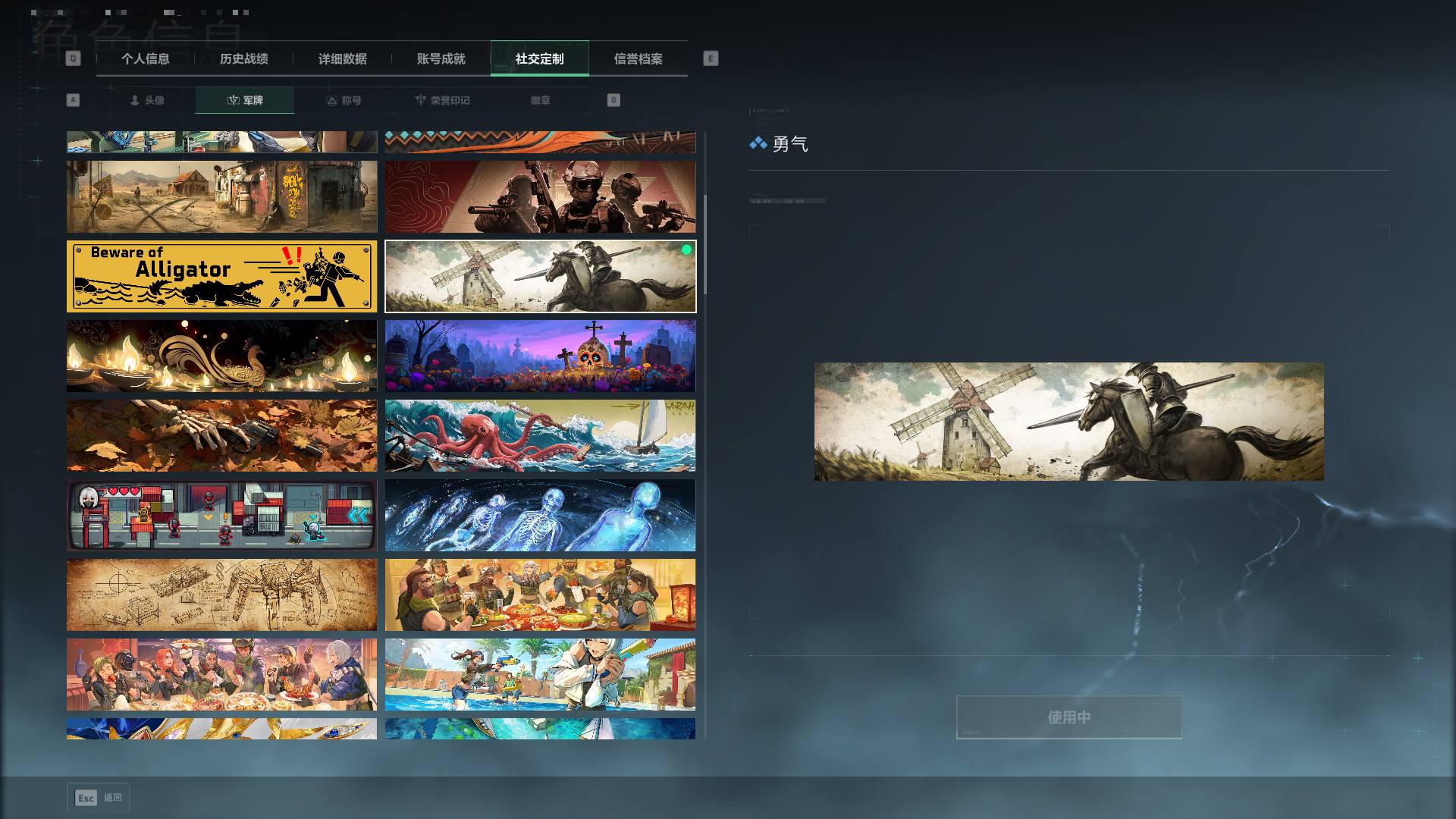Select the Beware of Alligator banner
The width and height of the screenshot is (1456, 819).
pos(221,277)
